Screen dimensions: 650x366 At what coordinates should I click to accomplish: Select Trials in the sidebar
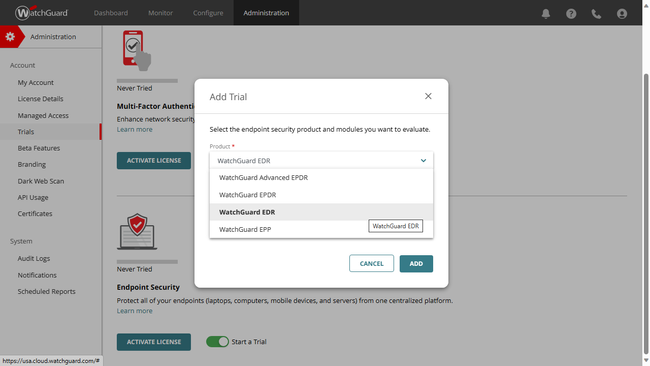51,131
